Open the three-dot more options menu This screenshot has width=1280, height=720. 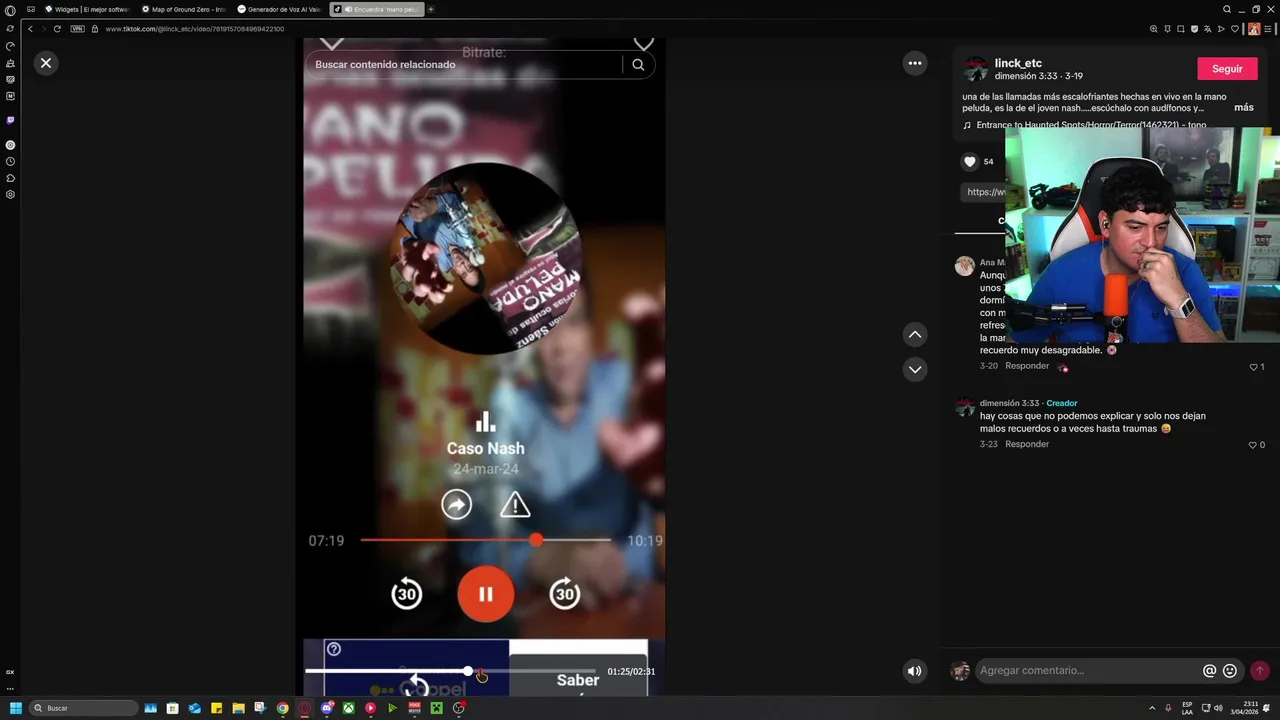click(x=915, y=63)
